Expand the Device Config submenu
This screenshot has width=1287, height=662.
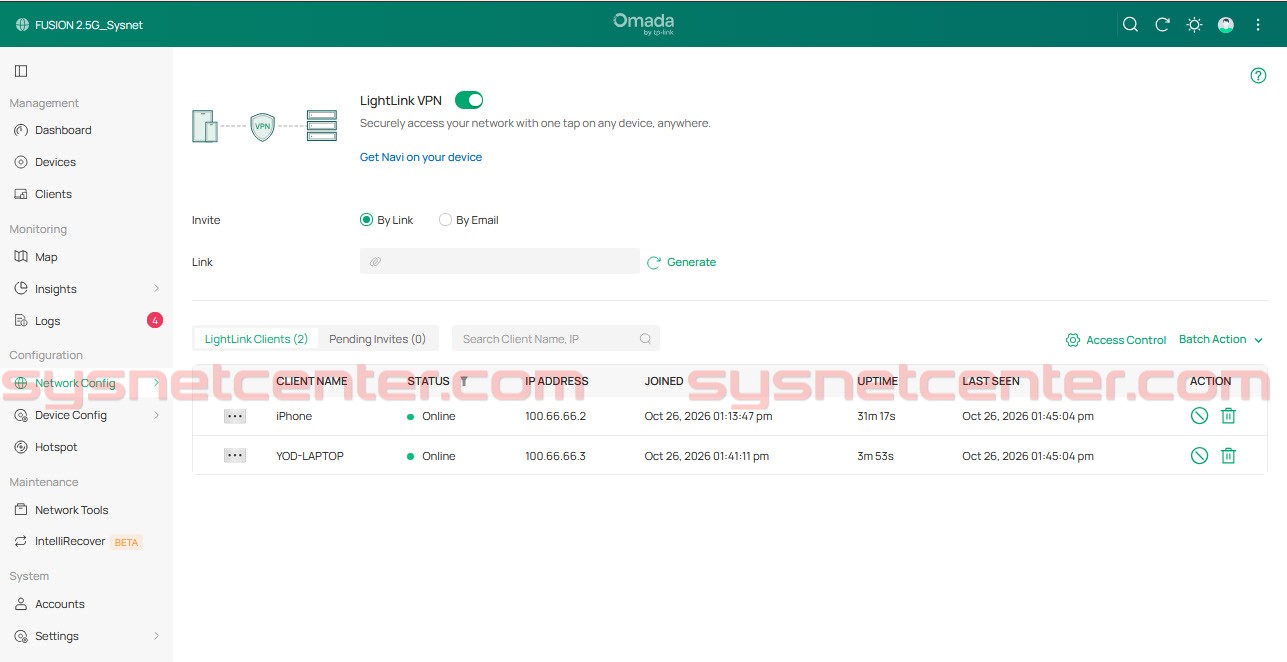(156, 415)
